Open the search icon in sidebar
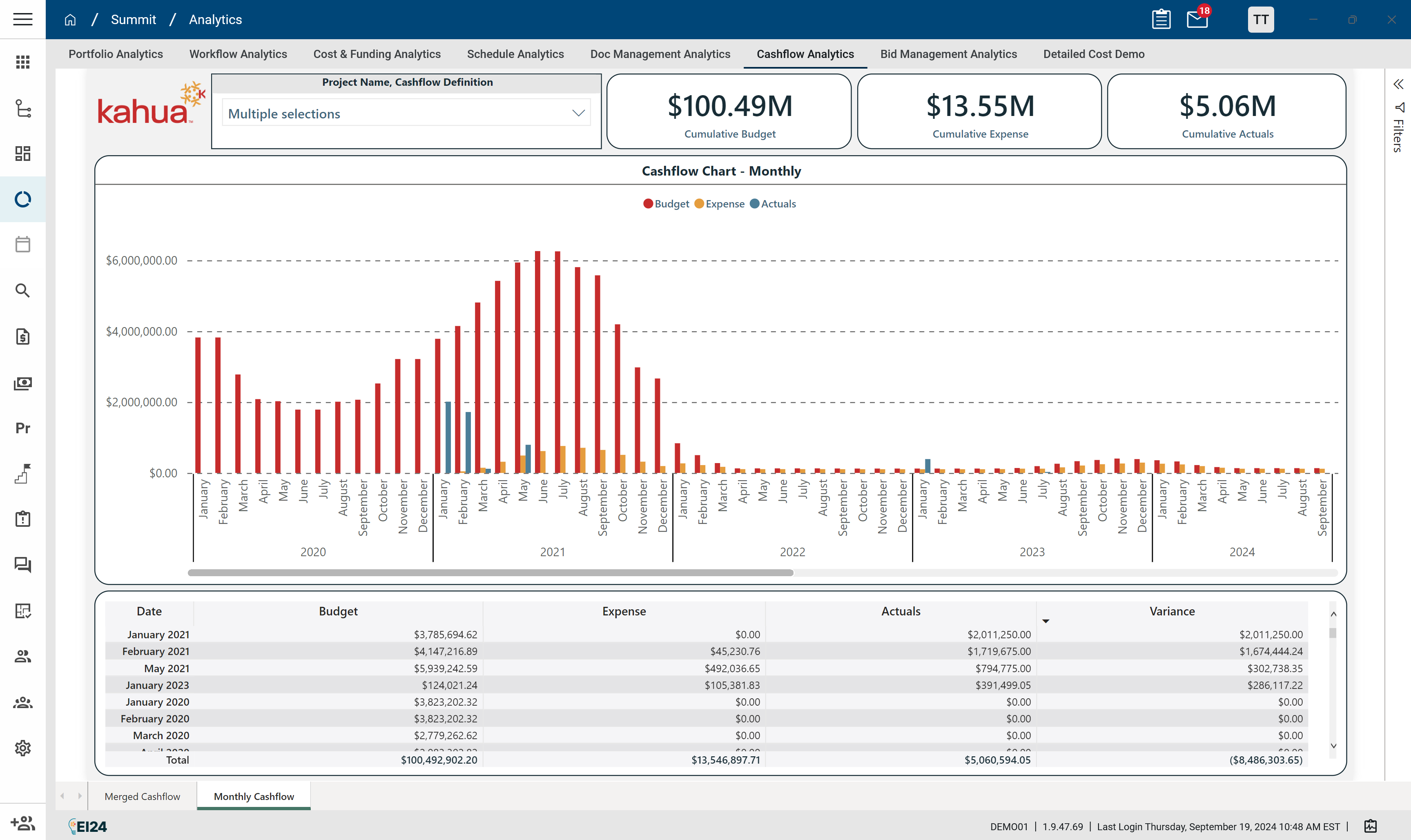 [22, 291]
